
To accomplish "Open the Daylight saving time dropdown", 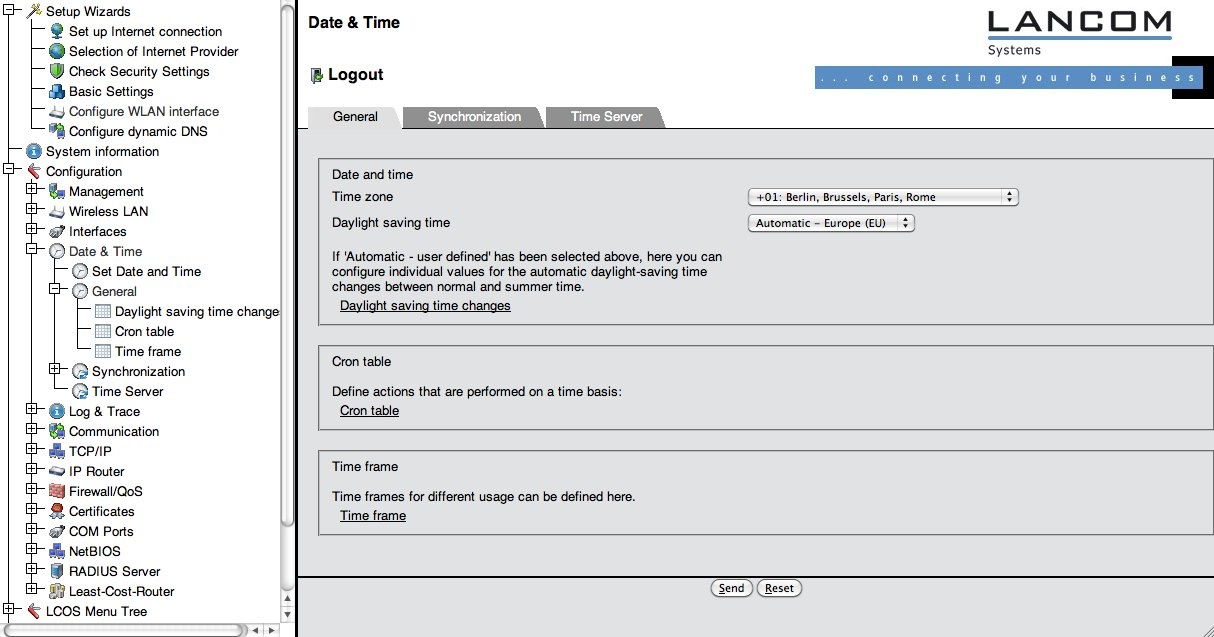I will click(831, 223).
